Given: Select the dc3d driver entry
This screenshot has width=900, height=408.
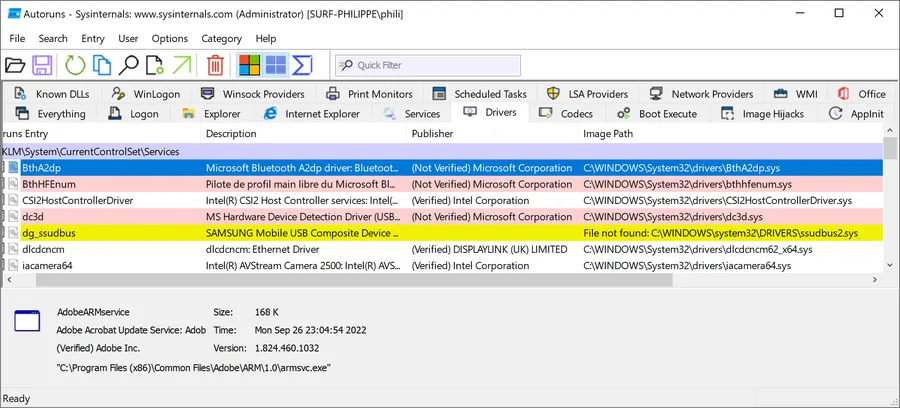Looking at the screenshot, I should [442, 217].
